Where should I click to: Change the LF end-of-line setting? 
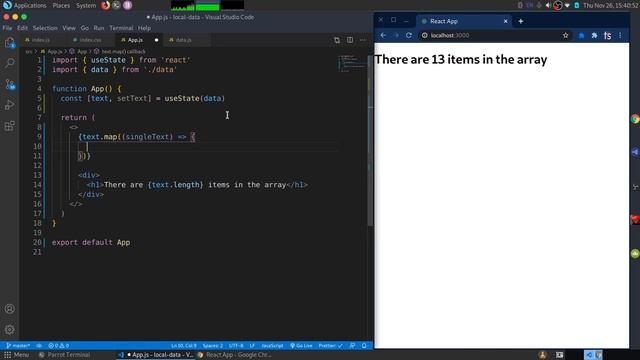coord(252,346)
